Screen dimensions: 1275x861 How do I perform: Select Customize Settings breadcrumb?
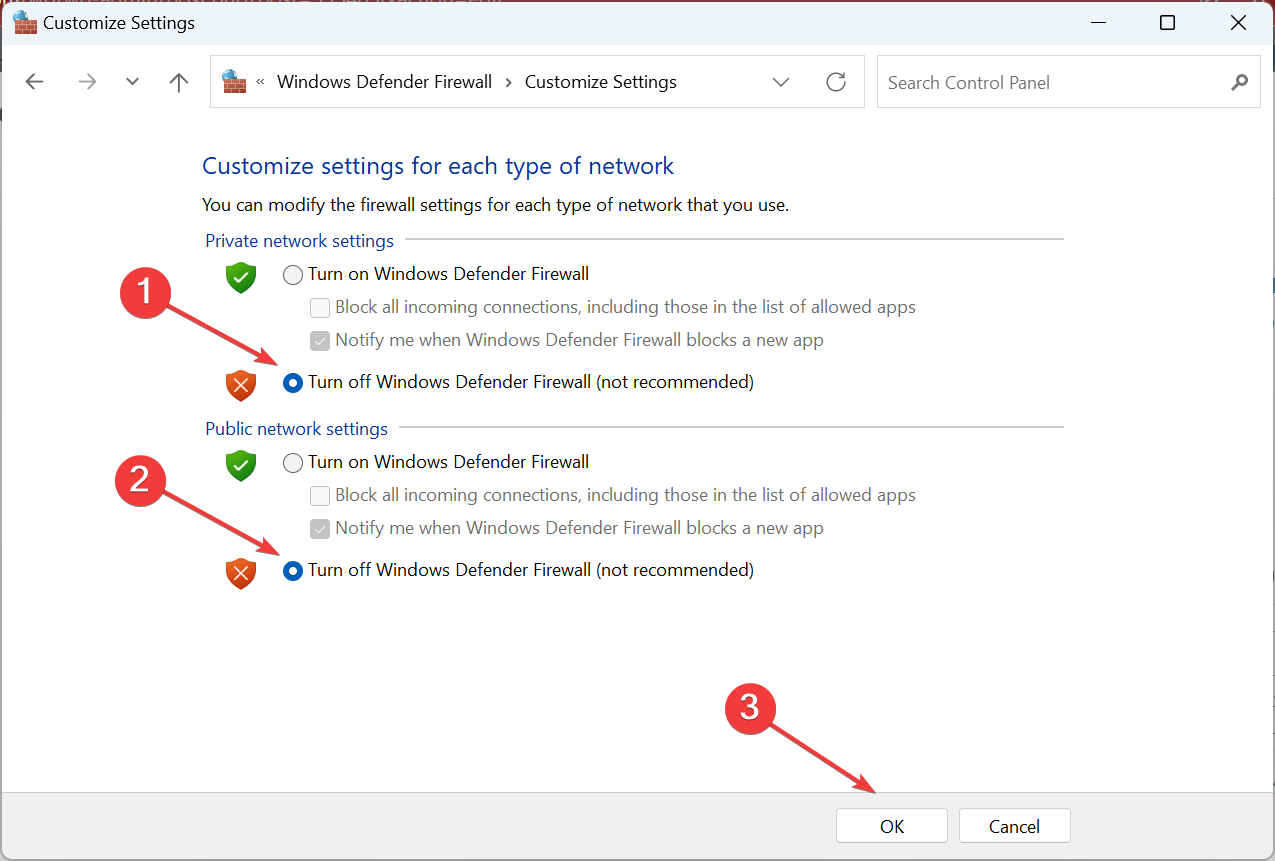click(601, 82)
